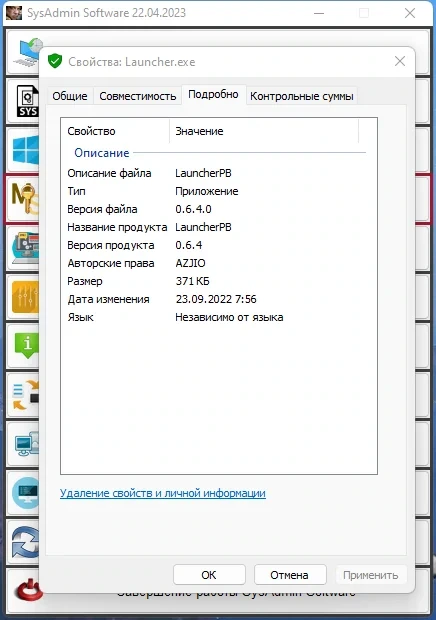This screenshot has height=620, width=436.
Task: Click the Отмена button
Action: point(290,575)
